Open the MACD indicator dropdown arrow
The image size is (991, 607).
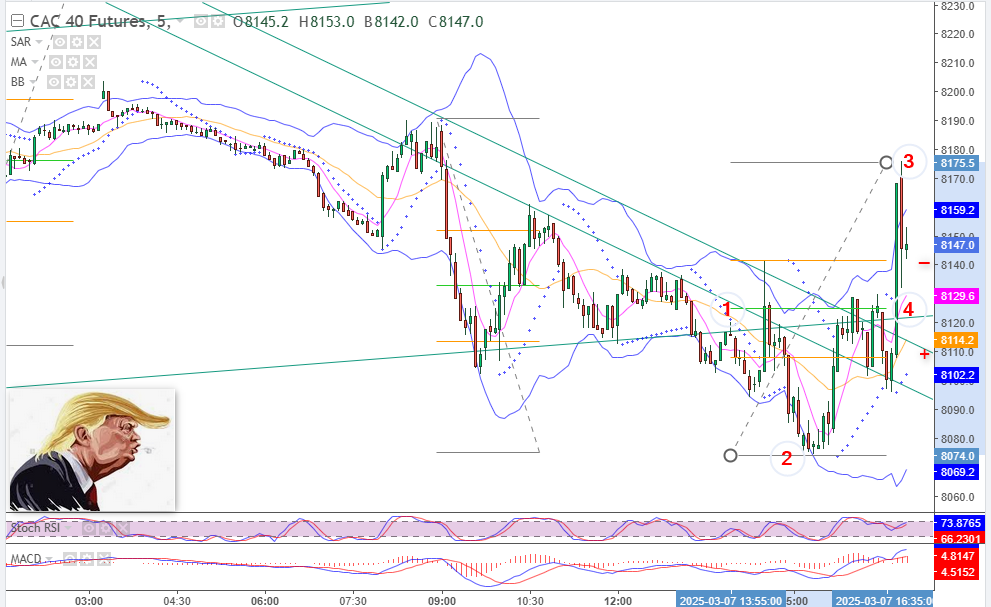49,560
